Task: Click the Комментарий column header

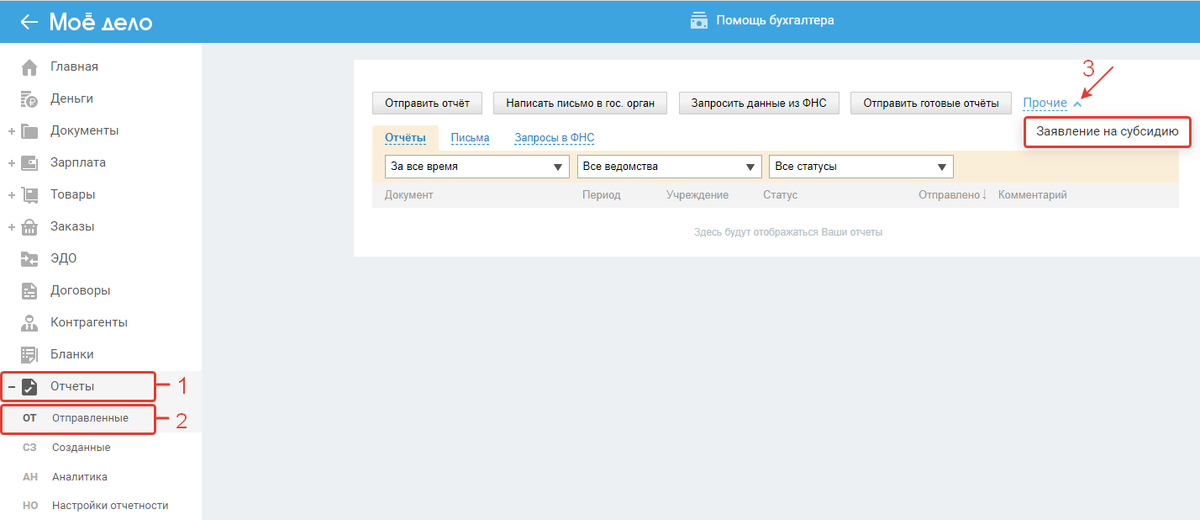Action: pyautogui.click(x=1032, y=195)
